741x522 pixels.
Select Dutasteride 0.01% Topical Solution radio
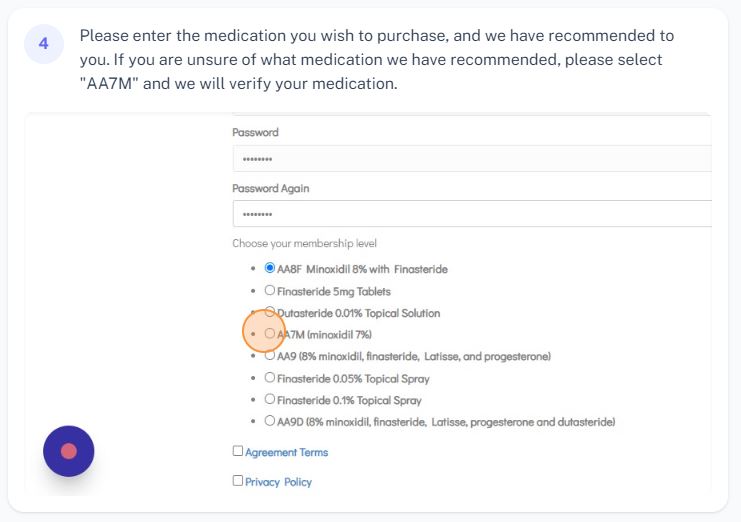coord(270,312)
